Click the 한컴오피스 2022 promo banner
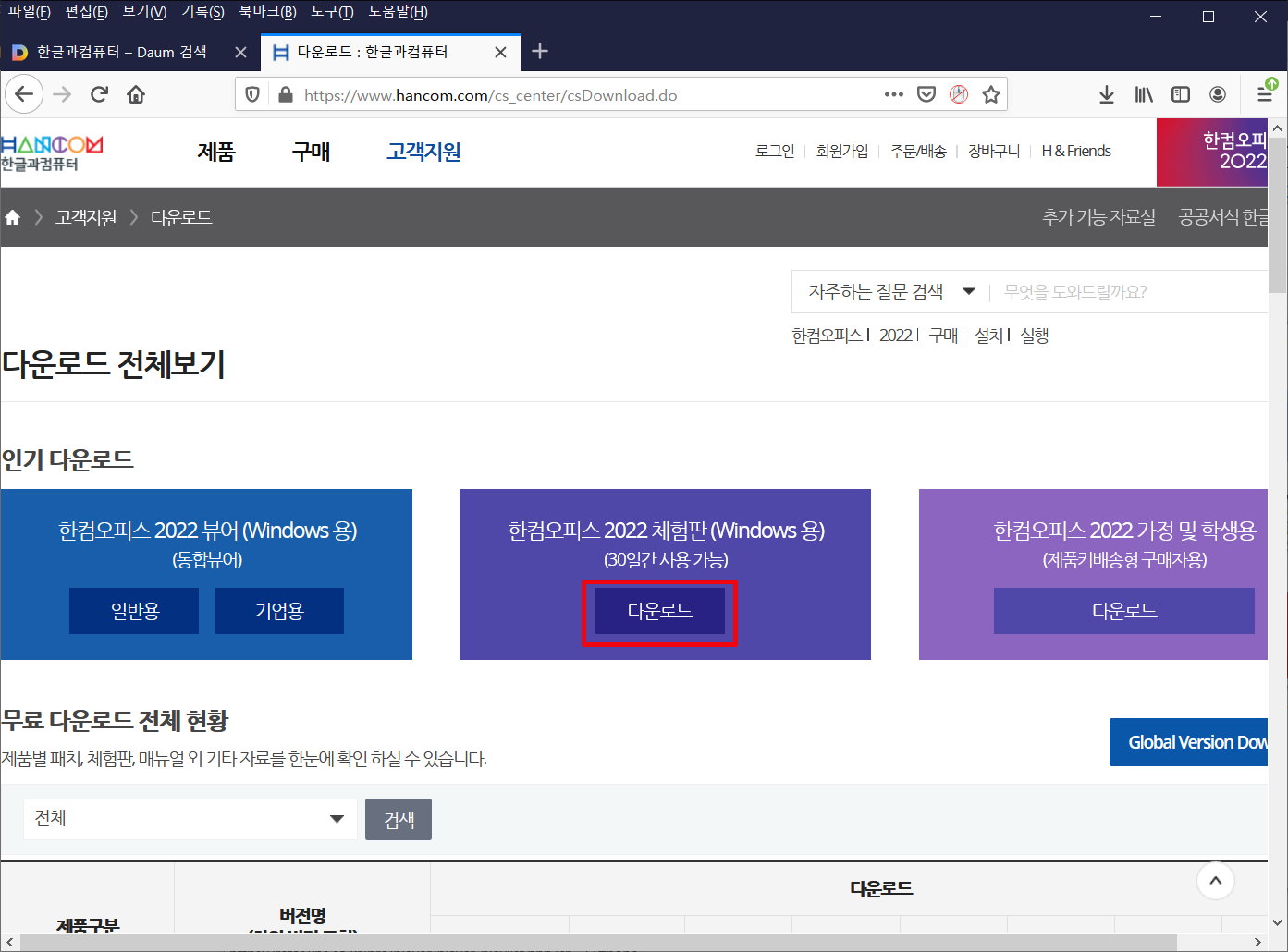Screen dimensions: 1288x952 [x=1212, y=153]
